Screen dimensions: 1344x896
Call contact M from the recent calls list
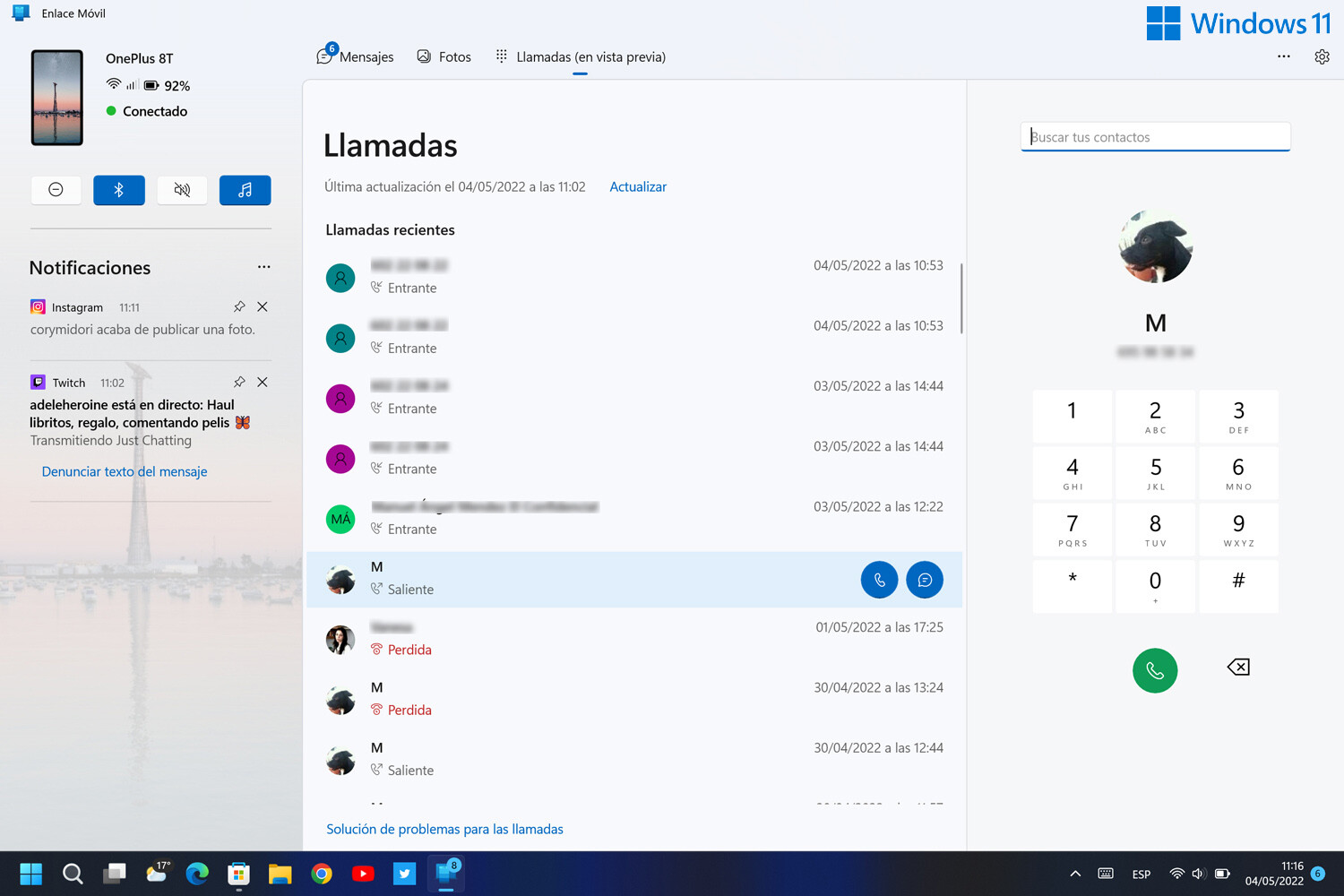pos(879,580)
